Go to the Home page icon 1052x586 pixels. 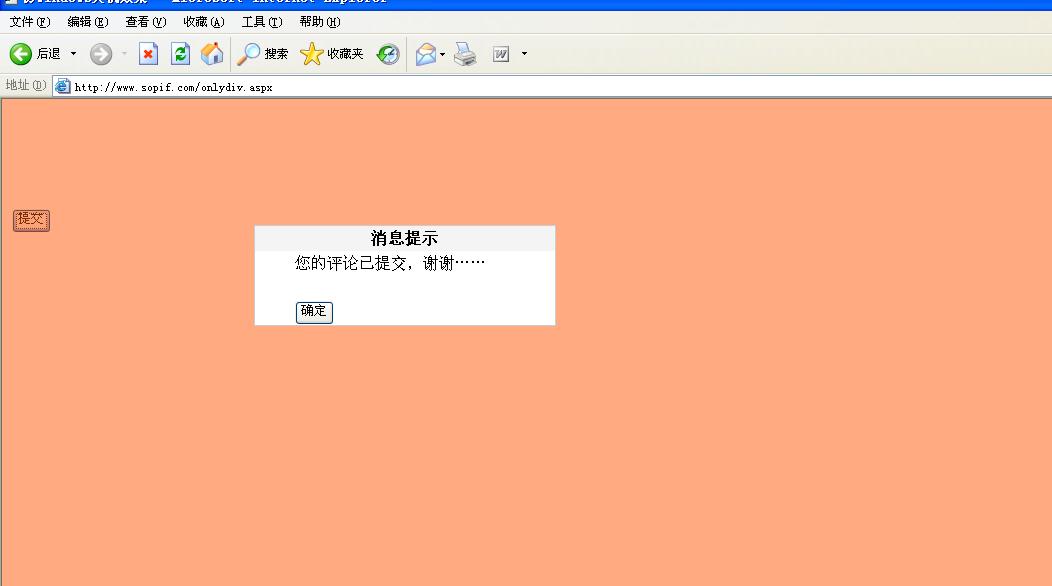tap(212, 54)
